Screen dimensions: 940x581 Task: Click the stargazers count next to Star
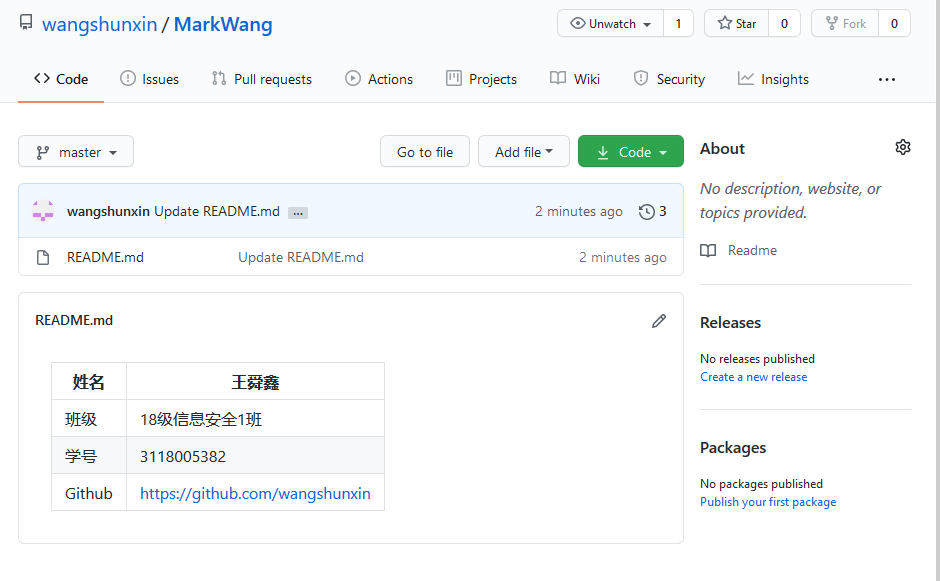pyautogui.click(x=784, y=23)
